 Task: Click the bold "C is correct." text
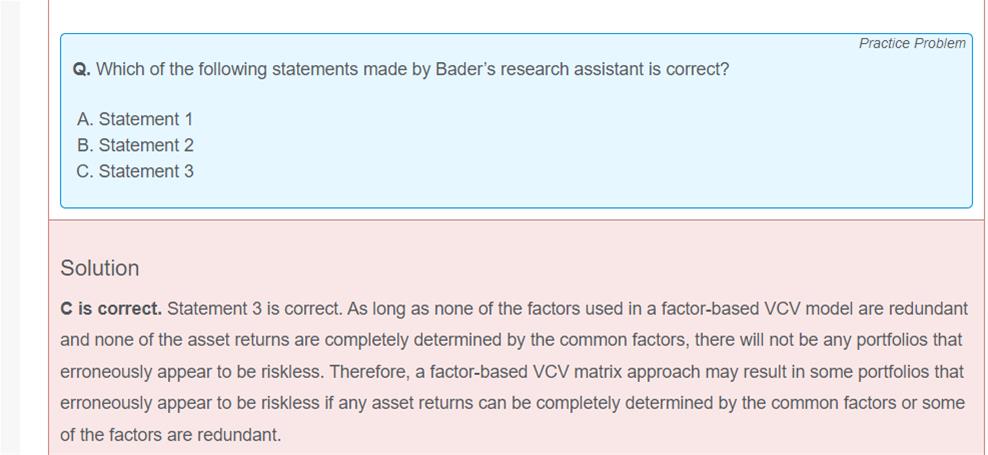click(x=111, y=308)
